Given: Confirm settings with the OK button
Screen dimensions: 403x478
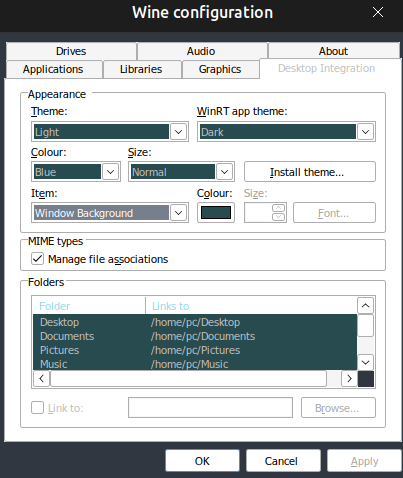Looking at the screenshot, I should pyautogui.click(x=202, y=461).
